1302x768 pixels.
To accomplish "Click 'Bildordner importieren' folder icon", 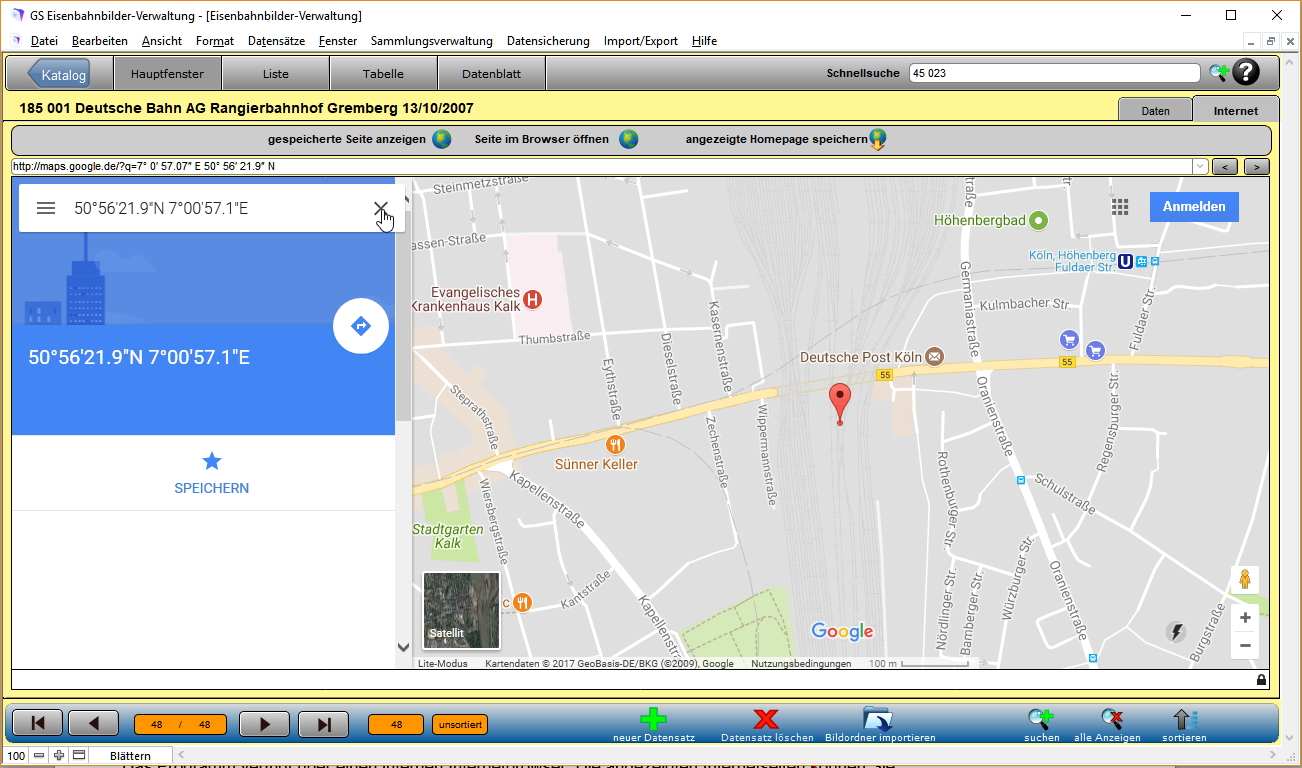I will (x=878, y=719).
